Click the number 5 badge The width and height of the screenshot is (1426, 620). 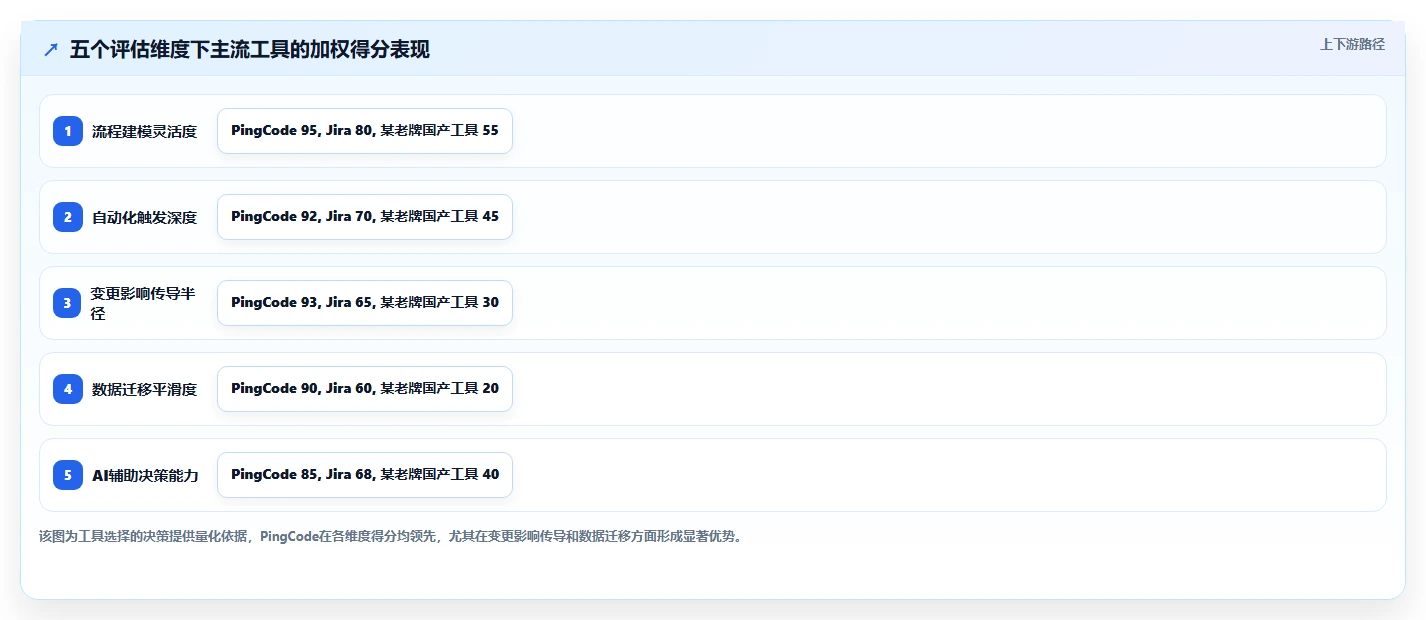coord(68,475)
